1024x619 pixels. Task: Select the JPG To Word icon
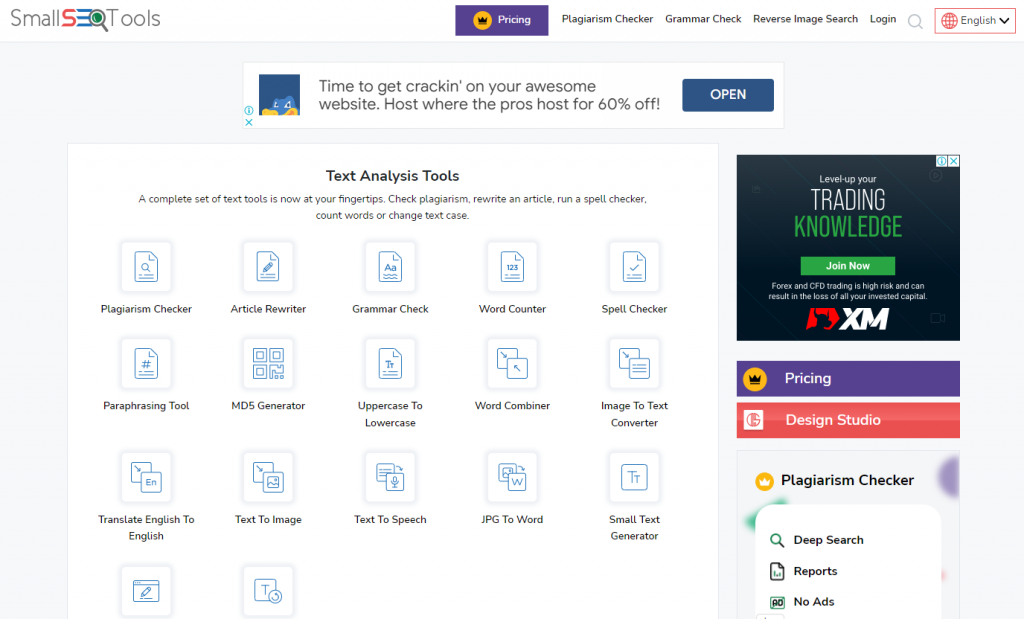point(512,478)
